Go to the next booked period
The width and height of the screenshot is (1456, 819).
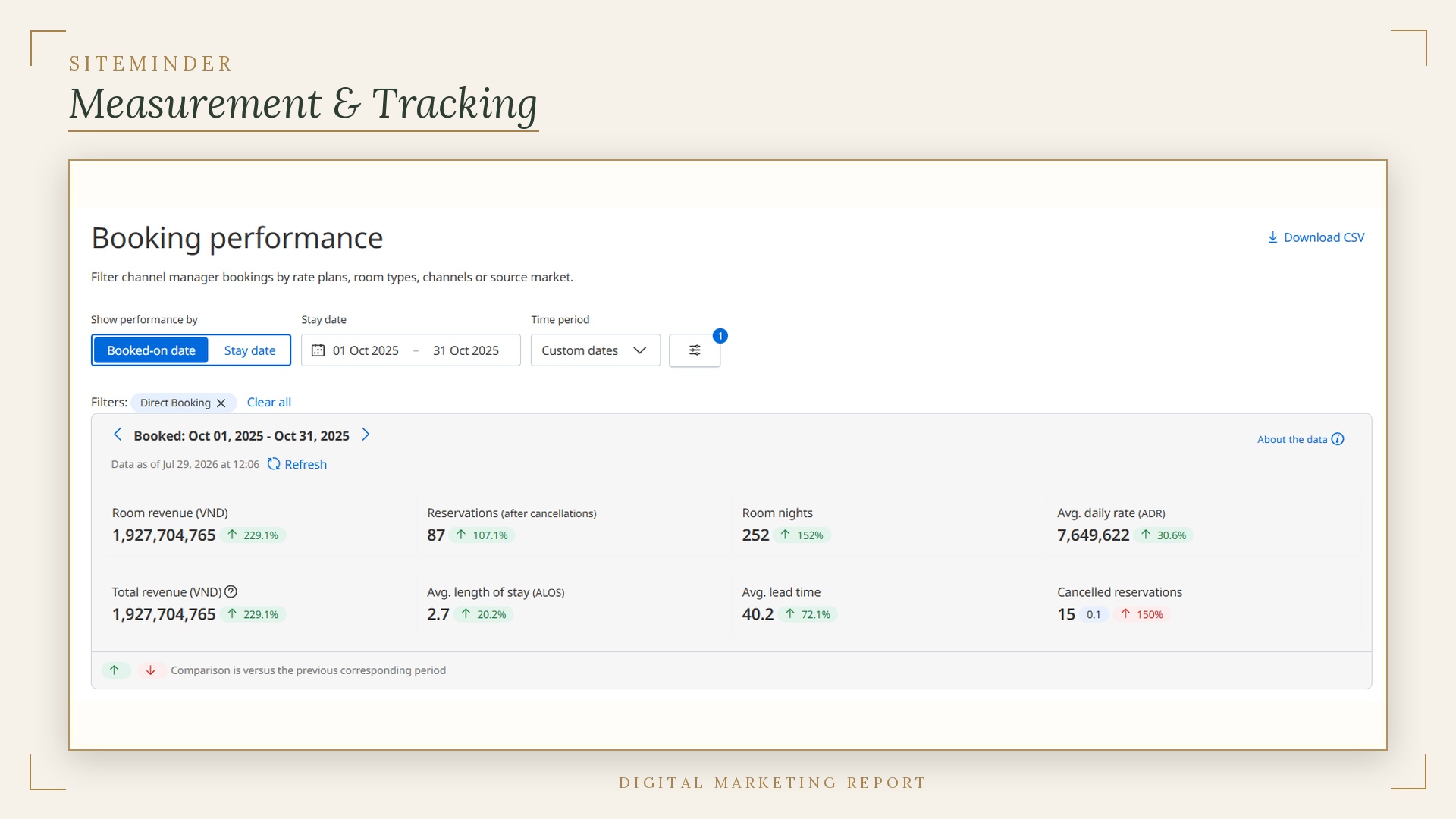(x=366, y=435)
